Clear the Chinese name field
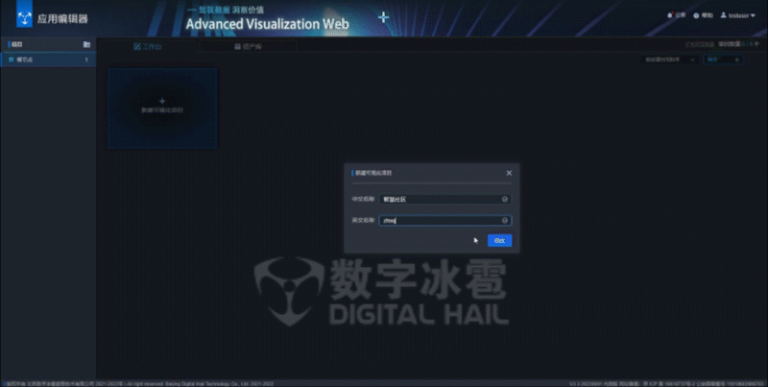The height and width of the screenshot is (387, 769). point(505,199)
